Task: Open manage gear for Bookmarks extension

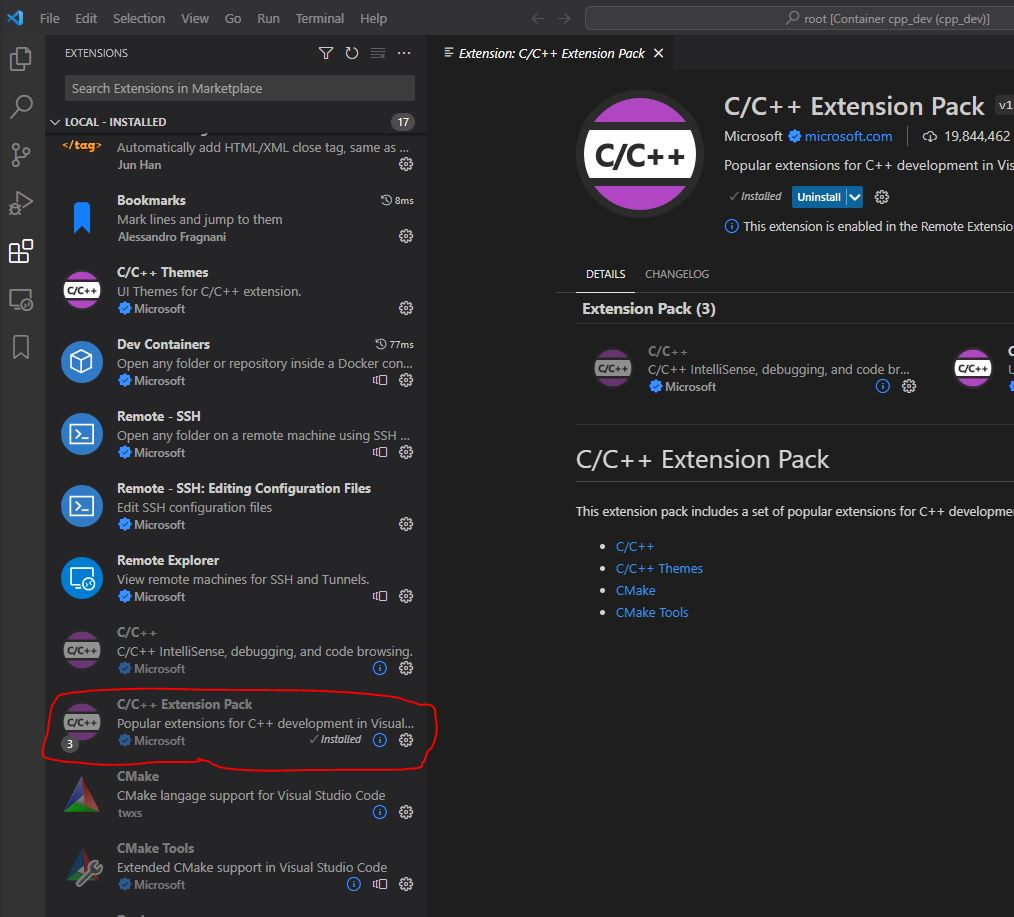Action: pyautogui.click(x=406, y=236)
